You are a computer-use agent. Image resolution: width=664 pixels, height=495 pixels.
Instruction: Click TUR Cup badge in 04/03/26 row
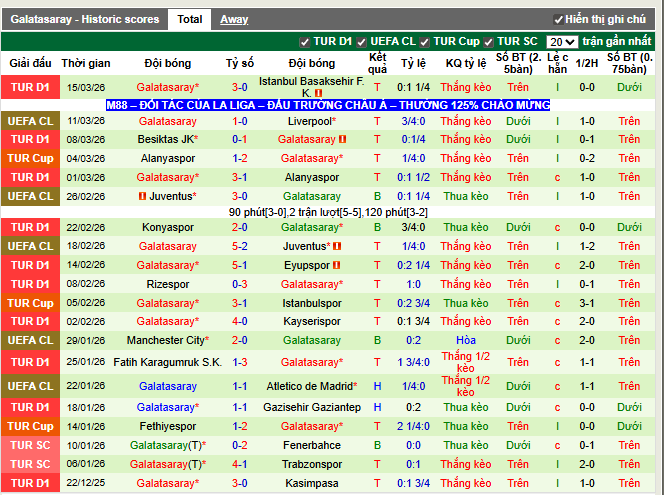coord(30,158)
